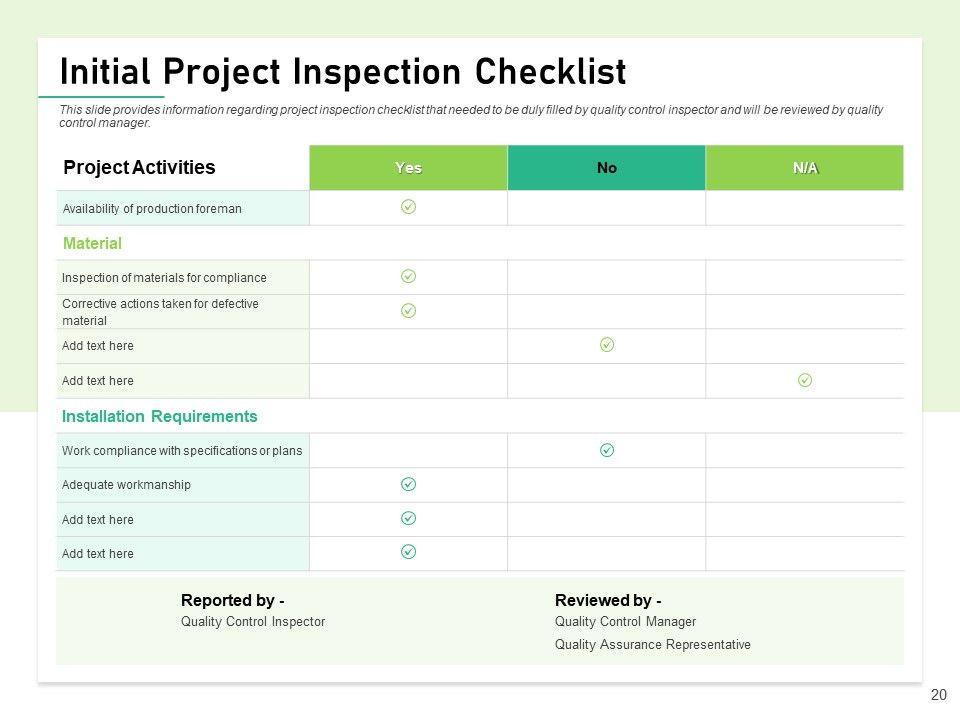Click the slide number 20
The image size is (960, 720).
938,695
